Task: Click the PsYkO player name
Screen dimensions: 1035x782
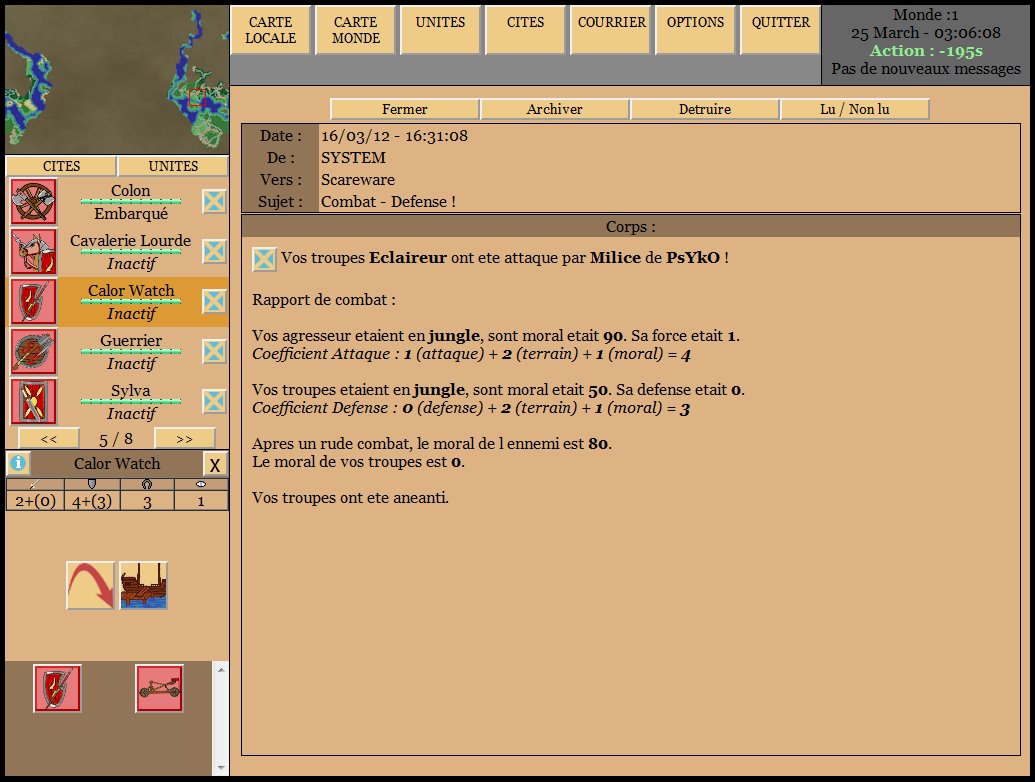Action: [692, 258]
